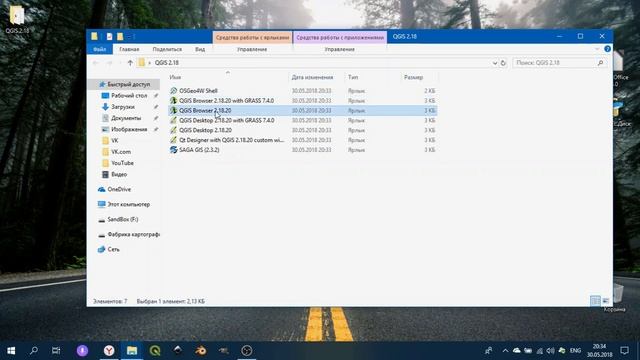This screenshot has width=640, height=360.
Task: Open YouTube folder in navigation pane
Action: click(122, 163)
